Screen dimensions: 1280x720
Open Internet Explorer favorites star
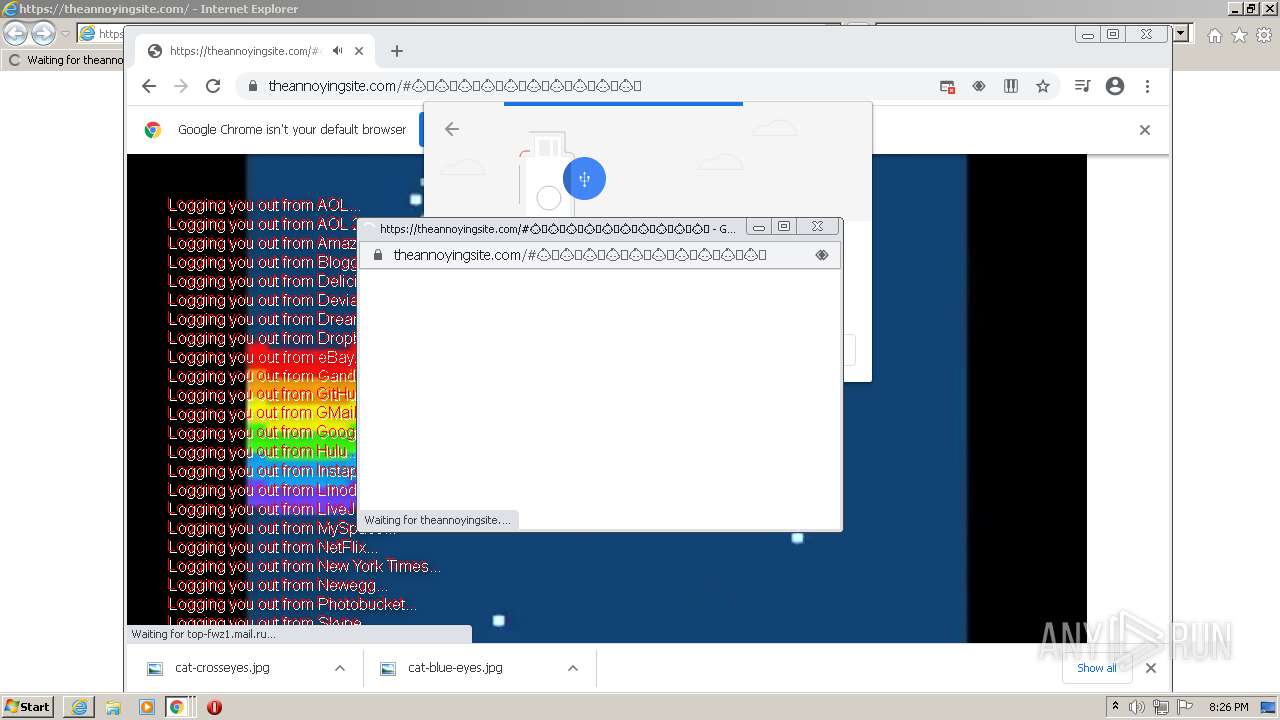[1239, 35]
